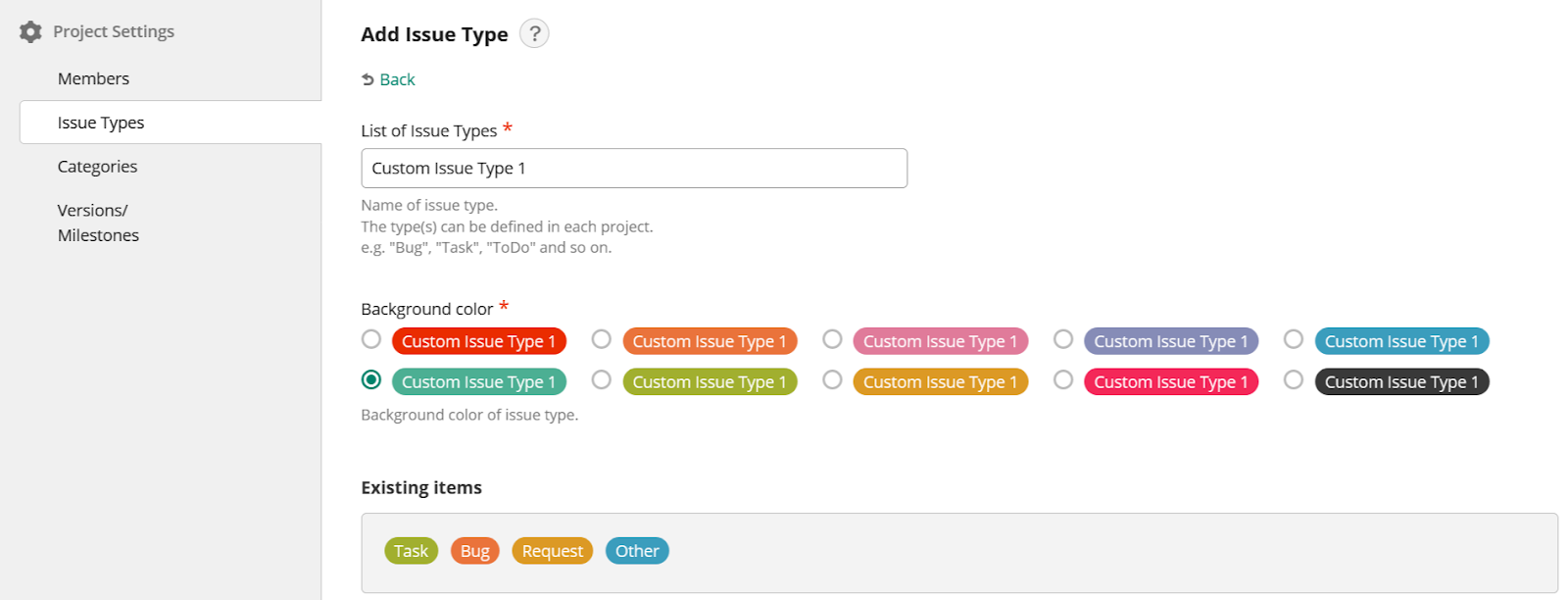Click the issue type name field

[633, 169]
